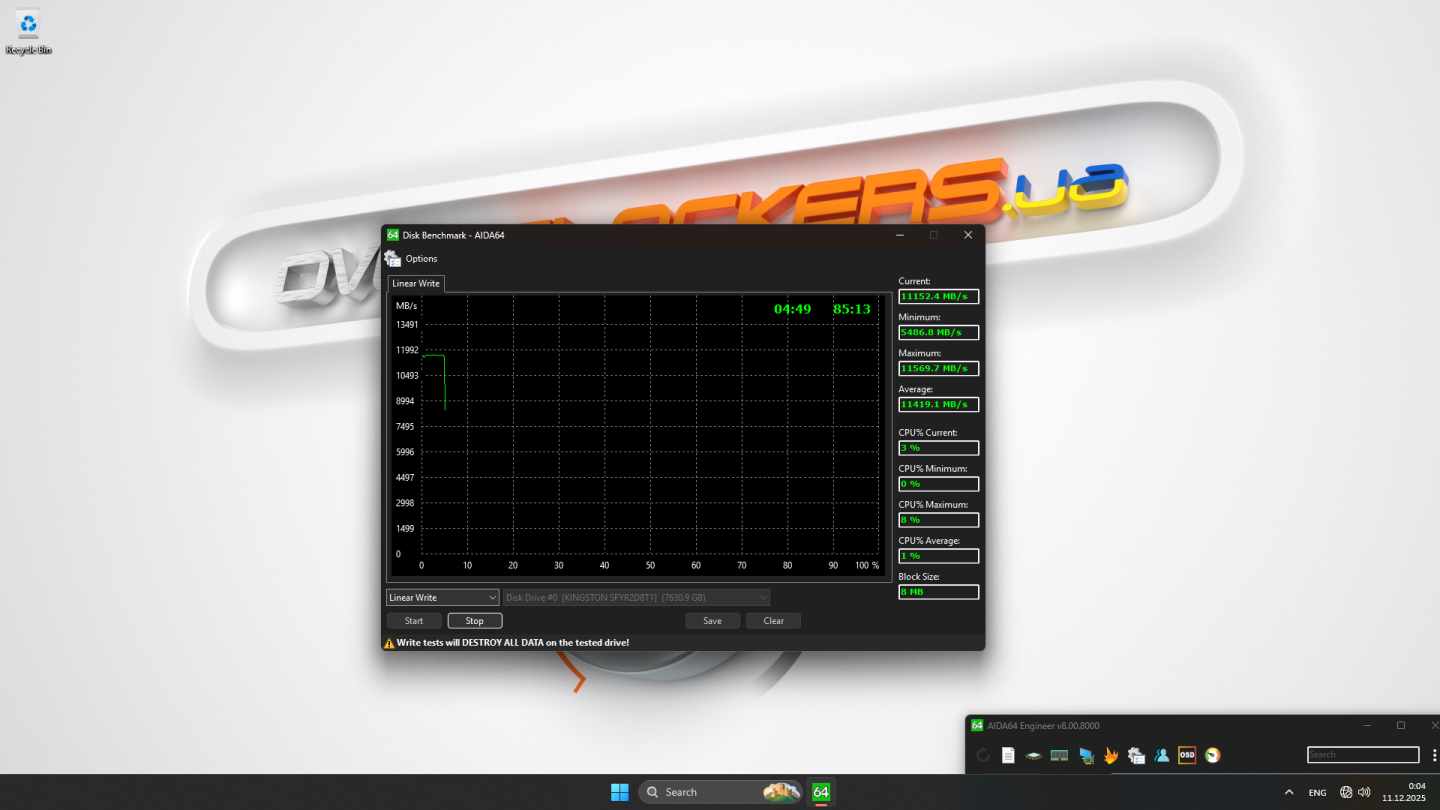The image size is (1440, 810).
Task: Click the taskbar Search box
Action: (x=720, y=792)
